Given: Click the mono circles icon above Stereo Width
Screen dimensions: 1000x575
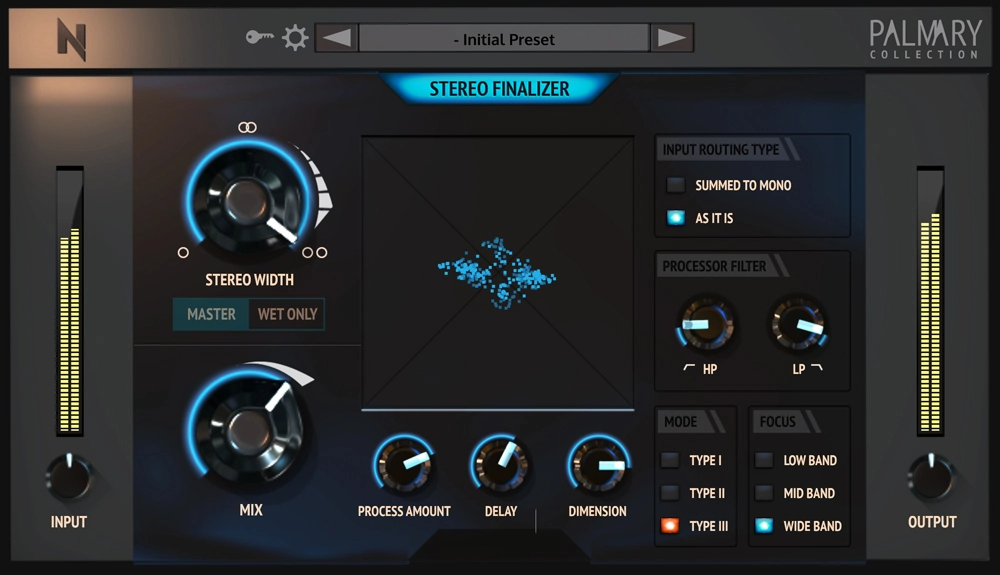Looking at the screenshot, I should tap(248, 127).
